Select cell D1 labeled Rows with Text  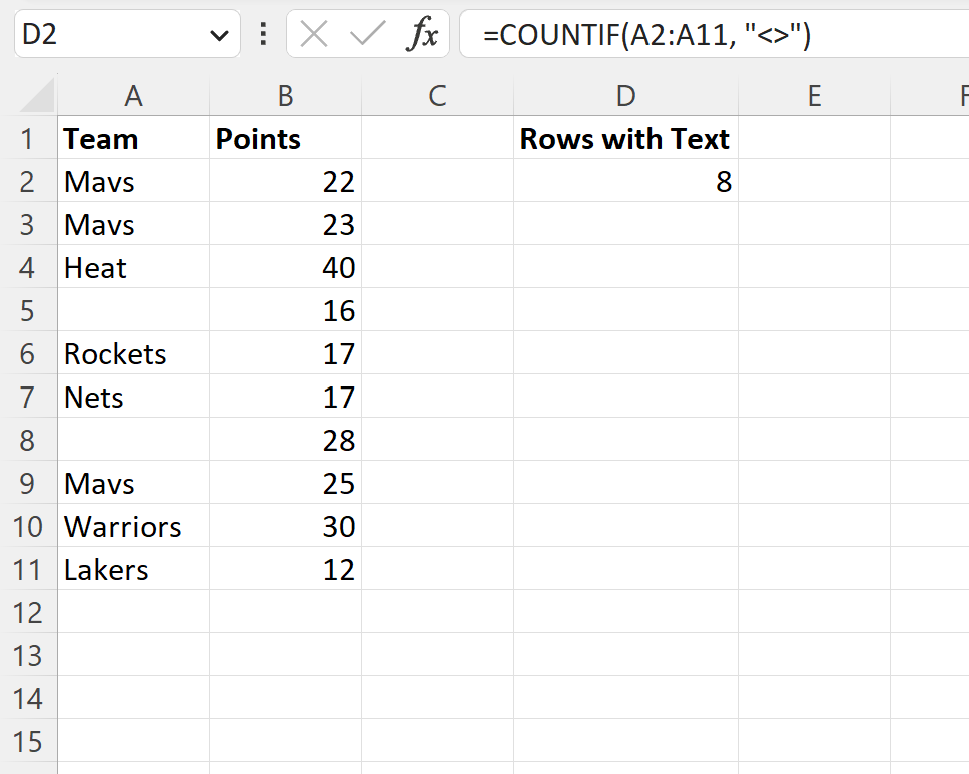(x=625, y=138)
